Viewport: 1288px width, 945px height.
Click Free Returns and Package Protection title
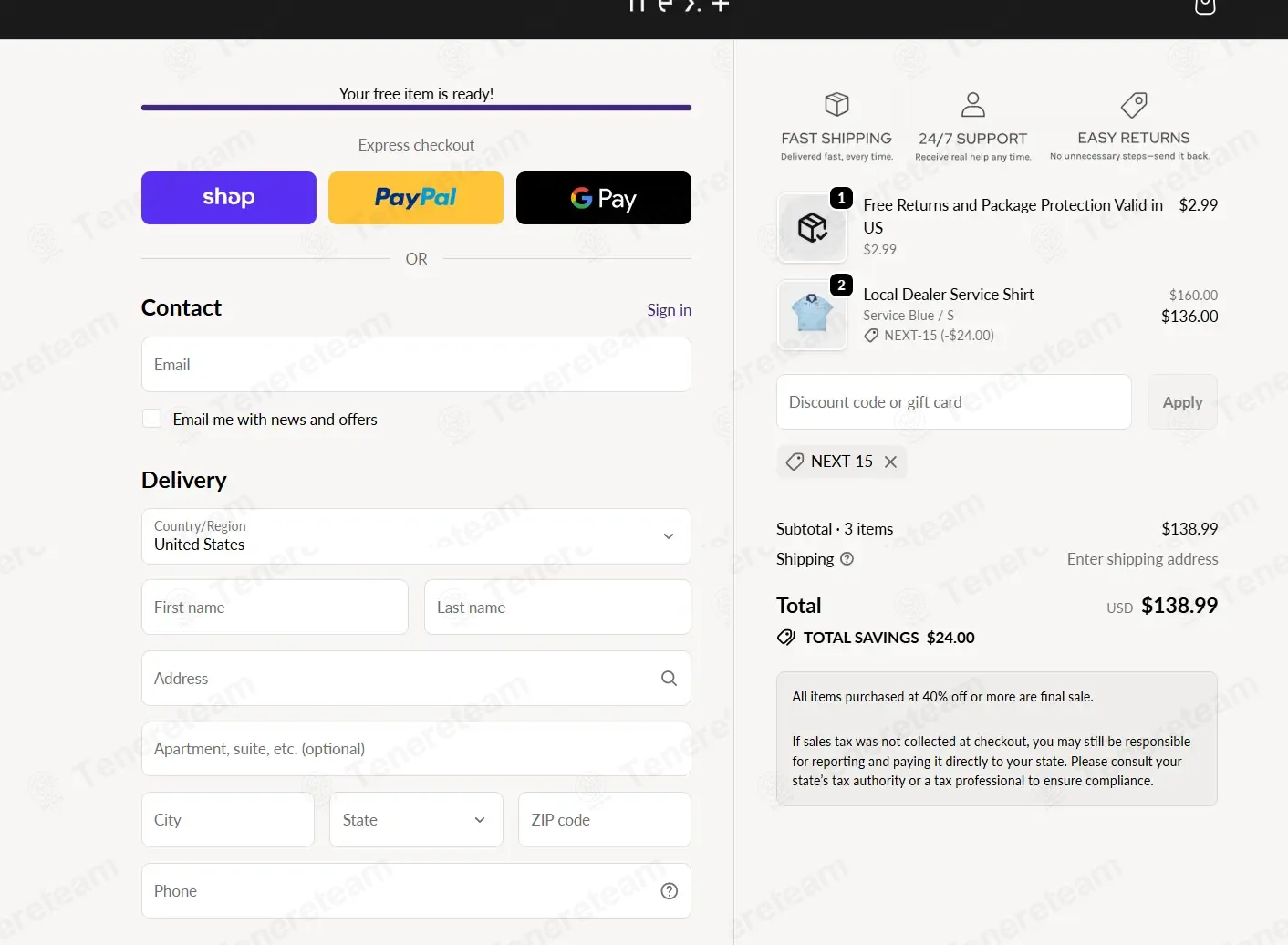click(x=1013, y=216)
